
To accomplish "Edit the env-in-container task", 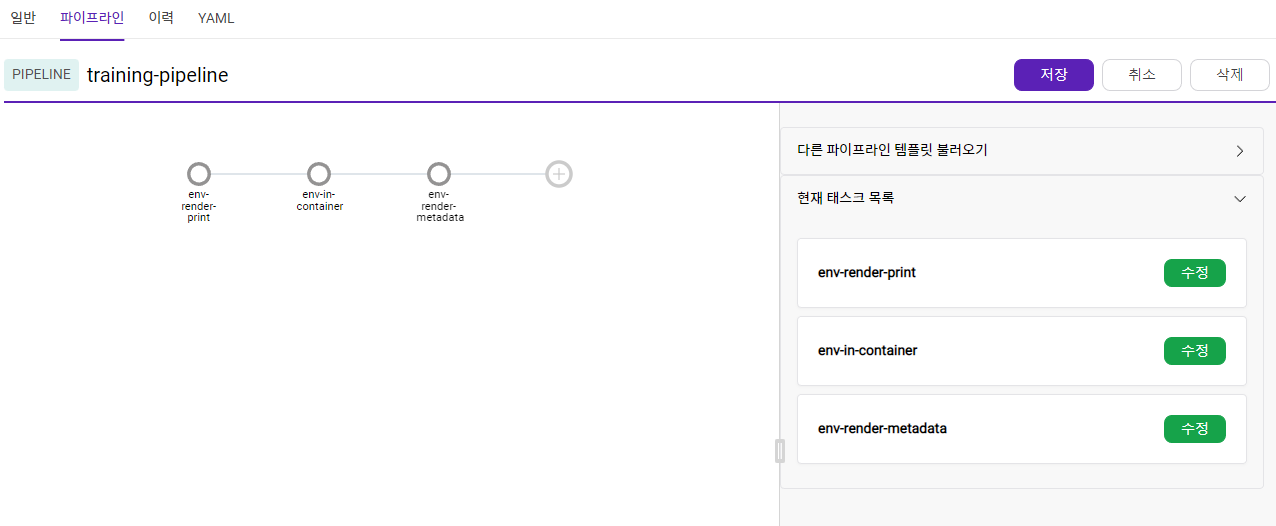I will (x=1195, y=351).
